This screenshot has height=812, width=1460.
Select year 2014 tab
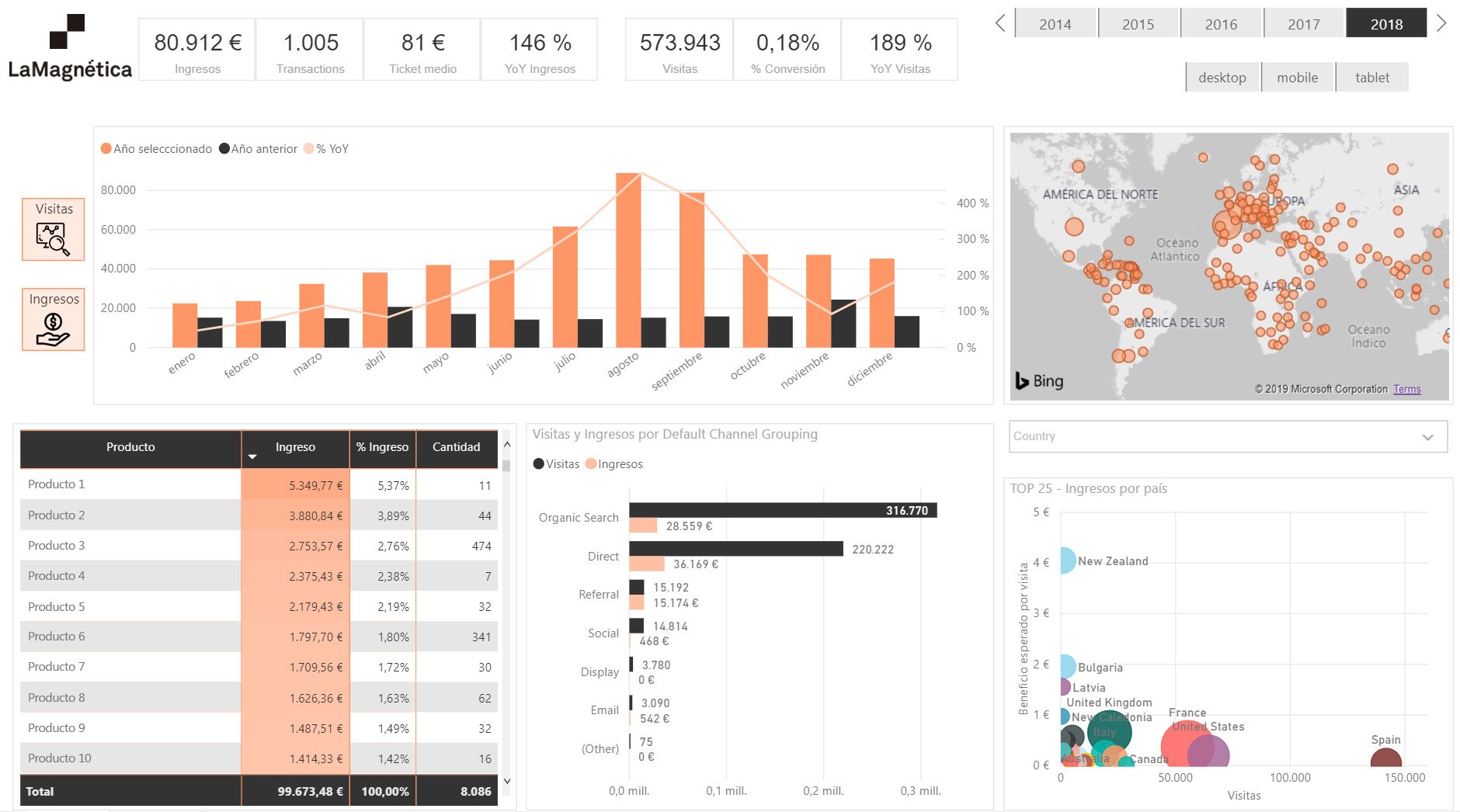(1055, 23)
